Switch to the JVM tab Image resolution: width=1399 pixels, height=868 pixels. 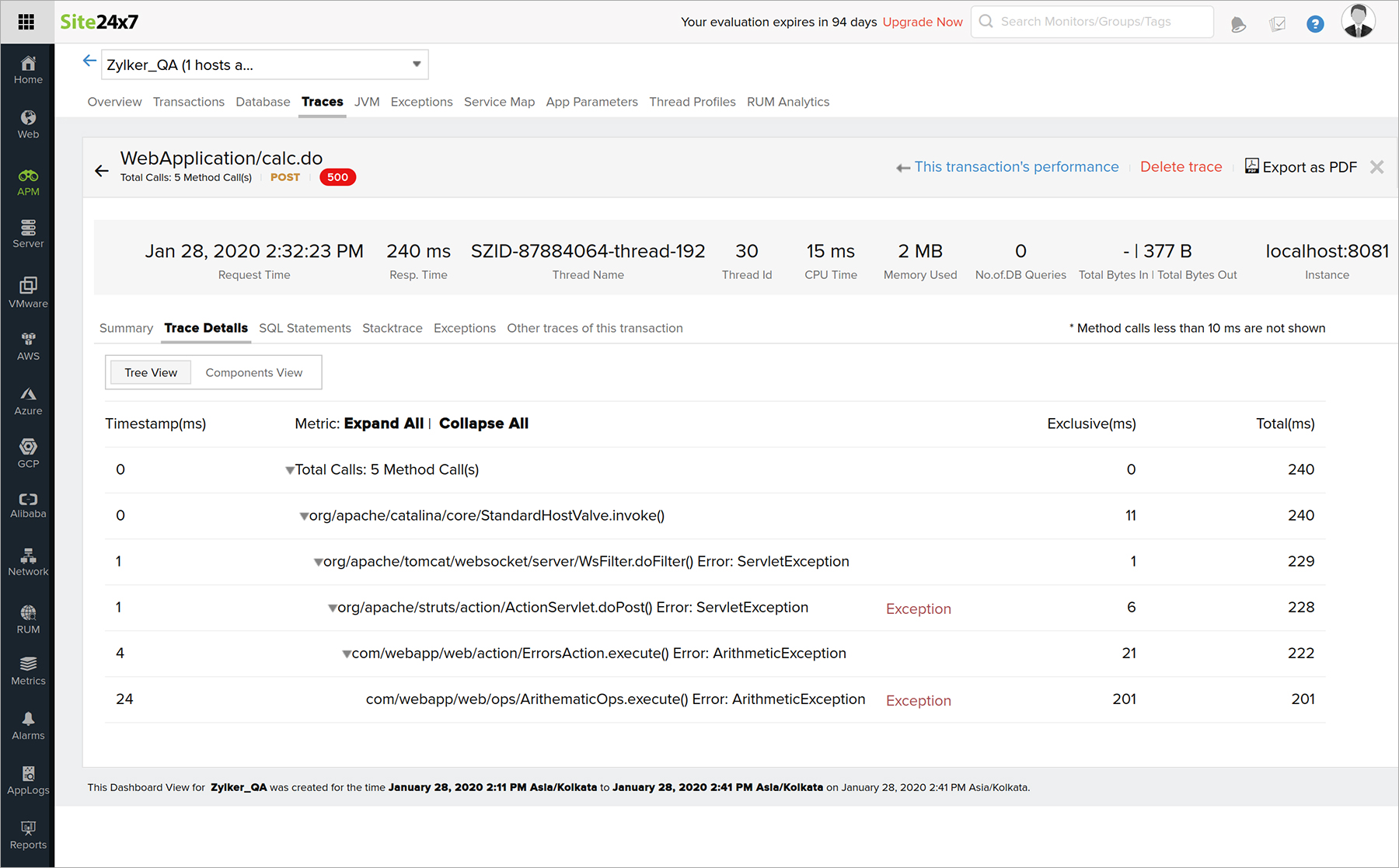[367, 102]
